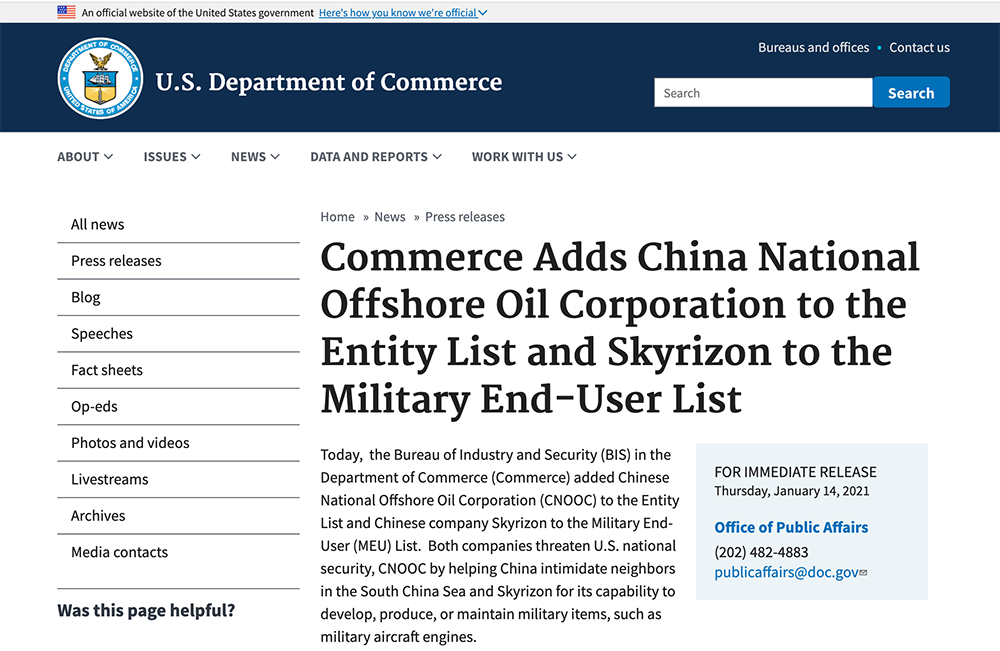This screenshot has height=651, width=1000.
Task: Select All news in the sidebar
Action: click(179, 224)
